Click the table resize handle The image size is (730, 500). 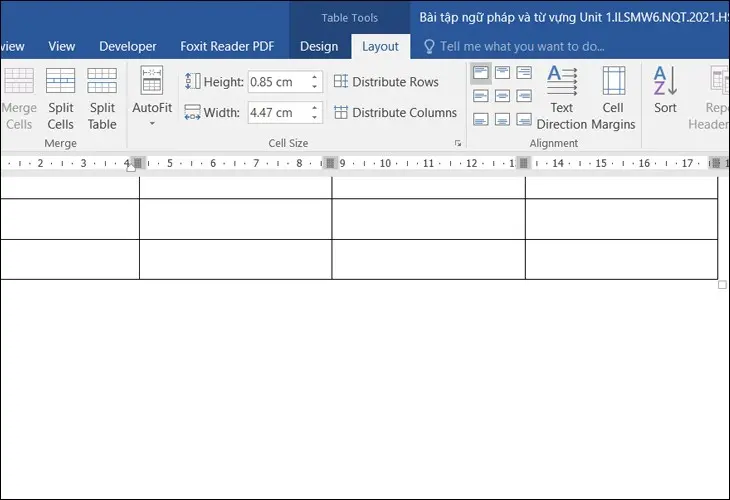pos(722,285)
